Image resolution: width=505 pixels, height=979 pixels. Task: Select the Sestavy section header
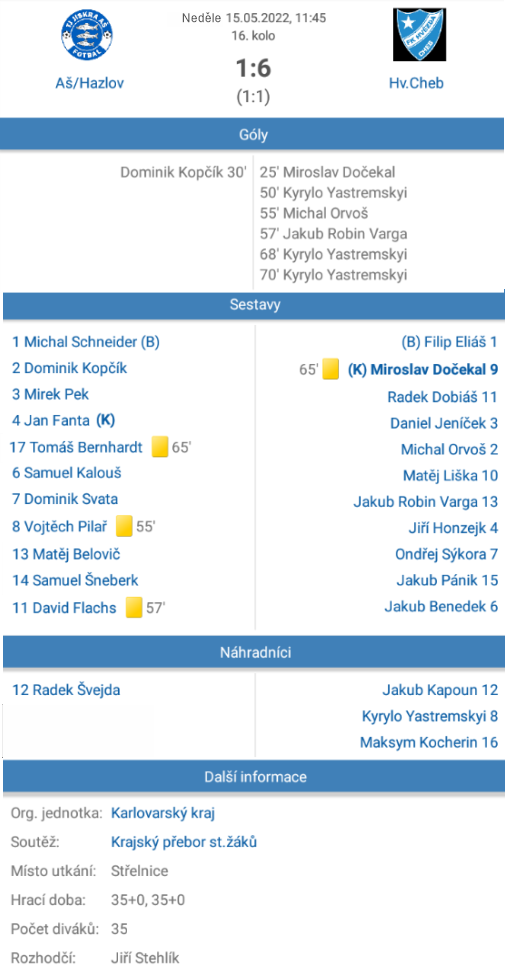coord(253,305)
